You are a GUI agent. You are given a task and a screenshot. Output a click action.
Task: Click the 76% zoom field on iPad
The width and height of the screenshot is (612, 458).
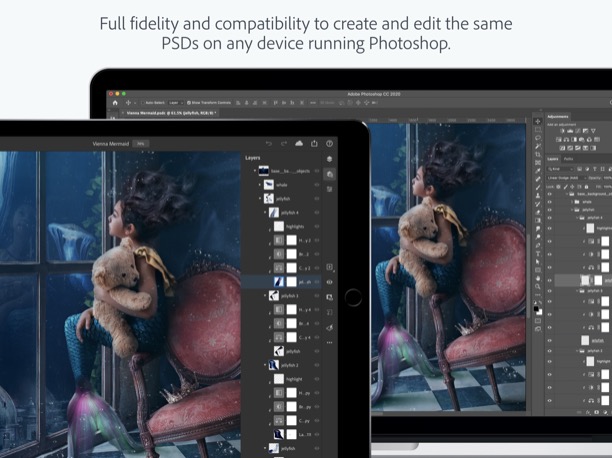(x=141, y=144)
